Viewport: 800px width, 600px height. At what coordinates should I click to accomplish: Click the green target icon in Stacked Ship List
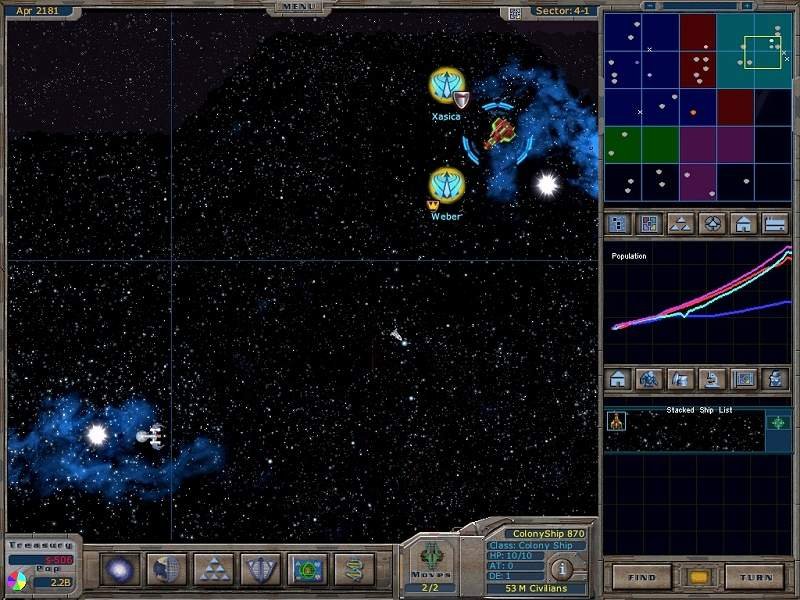coord(778,422)
